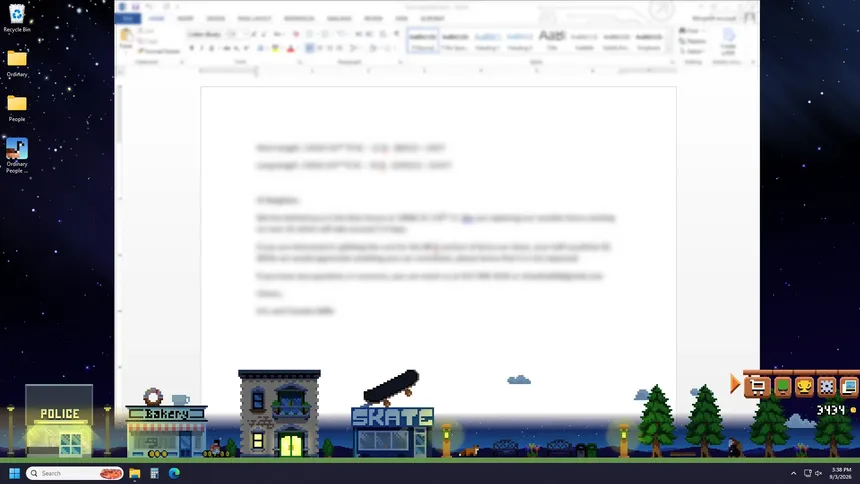Click the Find button in Editing group
This screenshot has height=484, width=860.
[x=691, y=31]
